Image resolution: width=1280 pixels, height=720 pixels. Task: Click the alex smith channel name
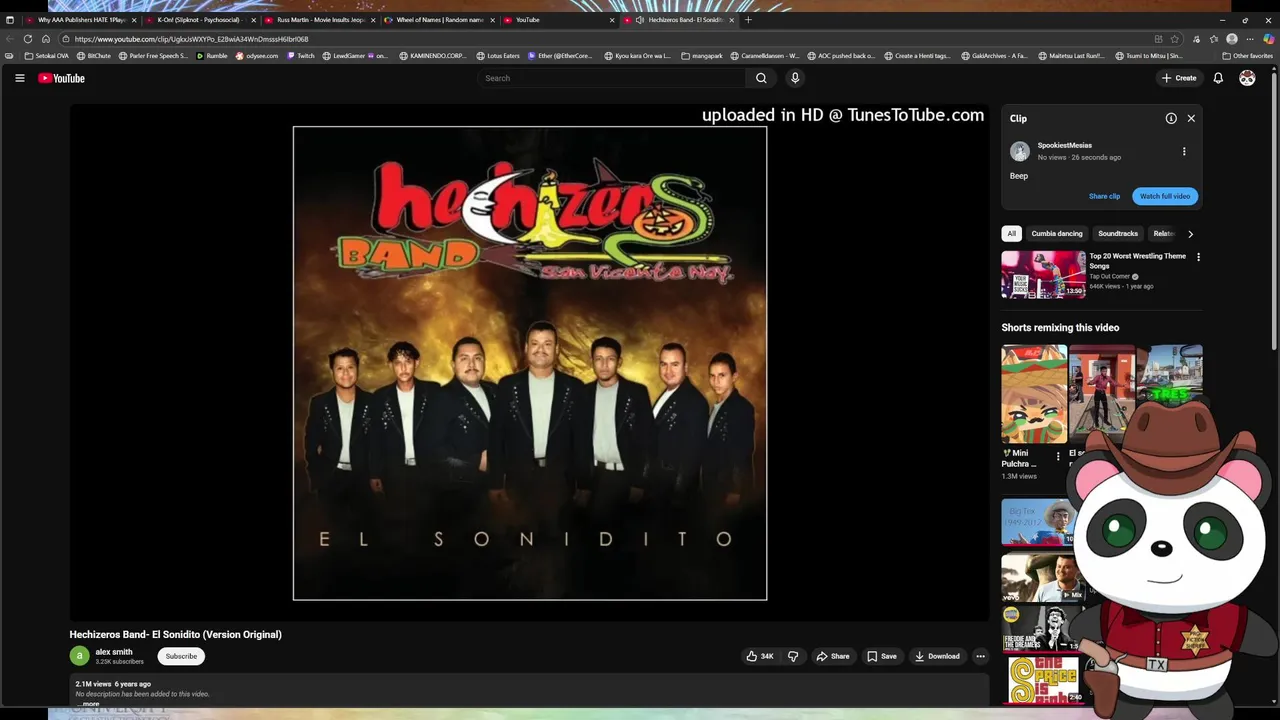pos(114,652)
